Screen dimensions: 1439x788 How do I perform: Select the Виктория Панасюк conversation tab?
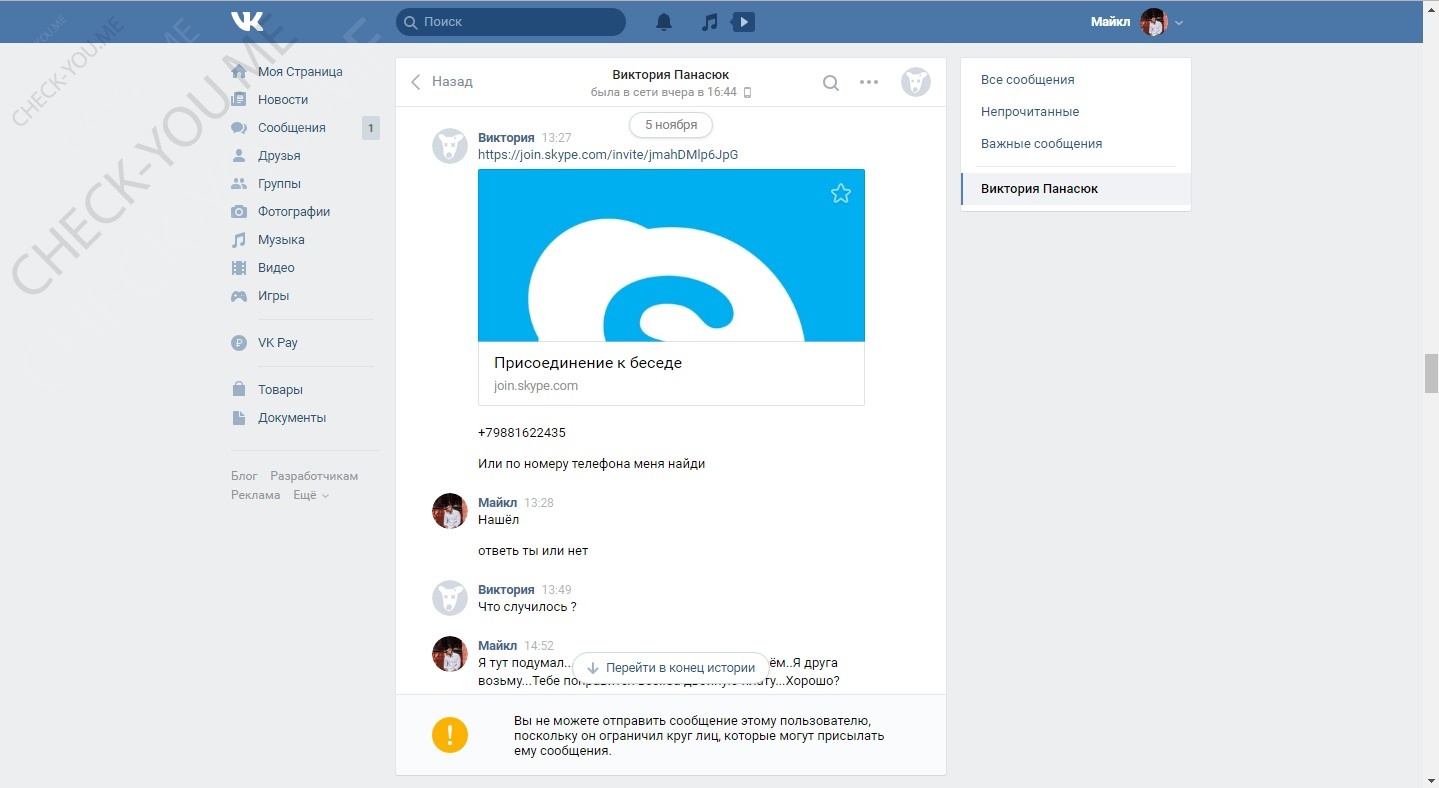pos(1076,189)
